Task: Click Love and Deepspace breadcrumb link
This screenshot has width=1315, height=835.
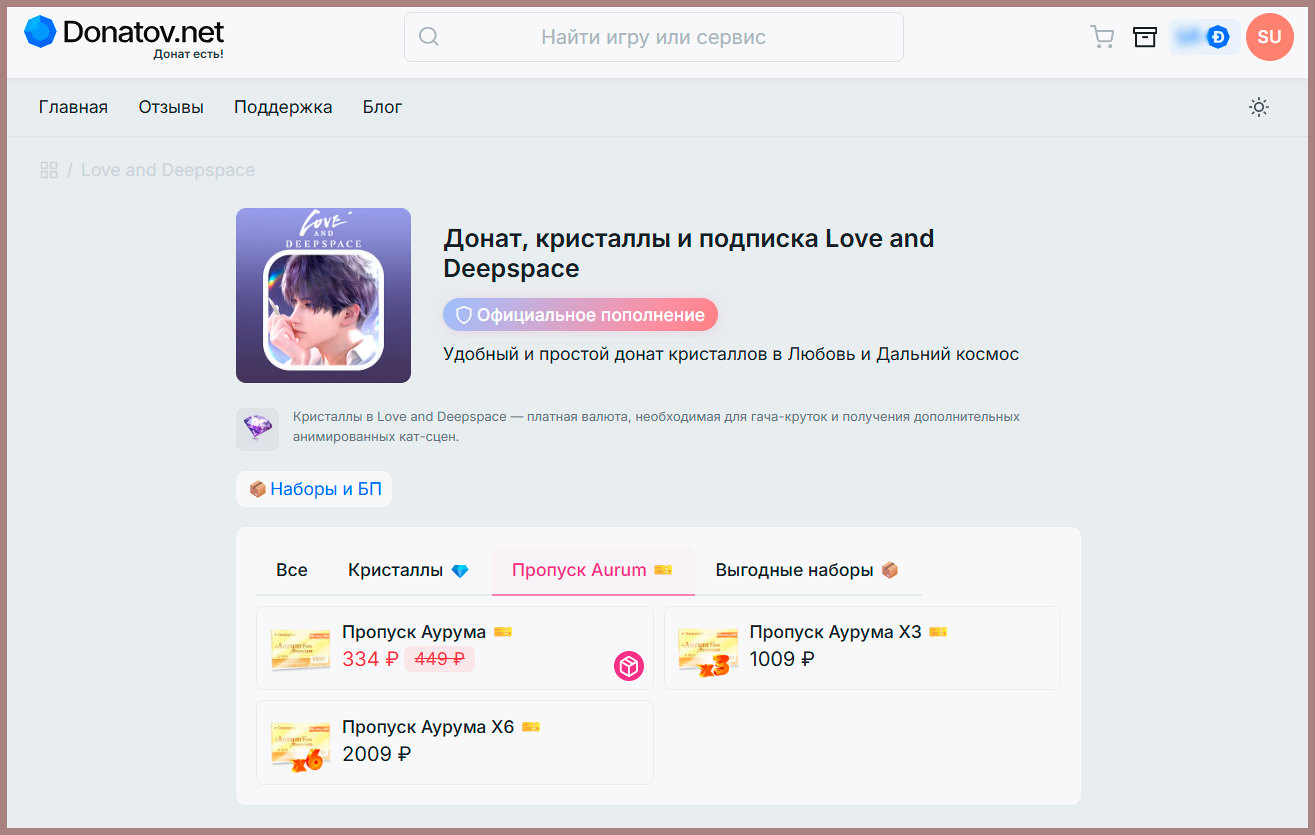Action: click(168, 170)
